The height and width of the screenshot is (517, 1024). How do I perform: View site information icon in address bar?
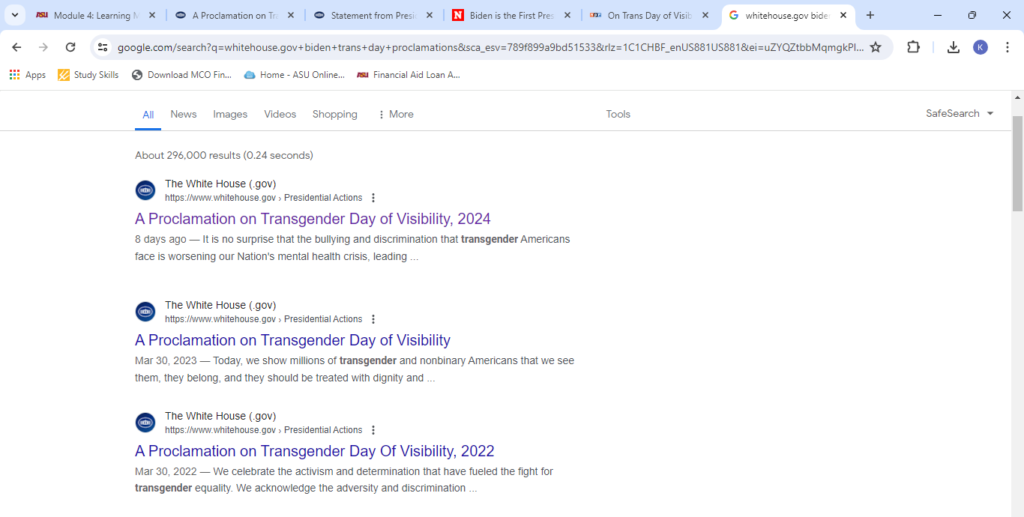pyautogui.click(x=102, y=47)
